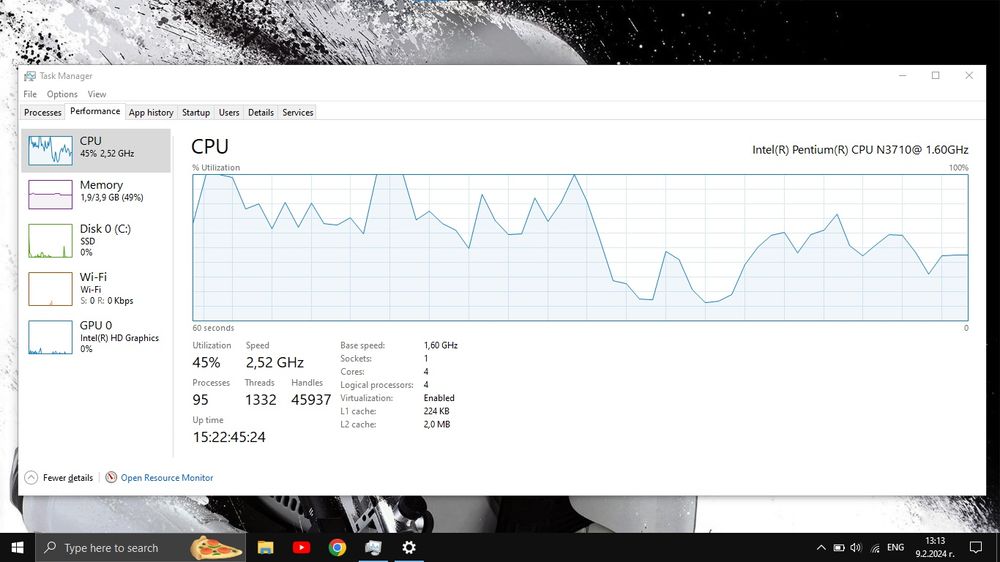Click the Logical processors label
The image size is (1000, 562).
pos(376,385)
